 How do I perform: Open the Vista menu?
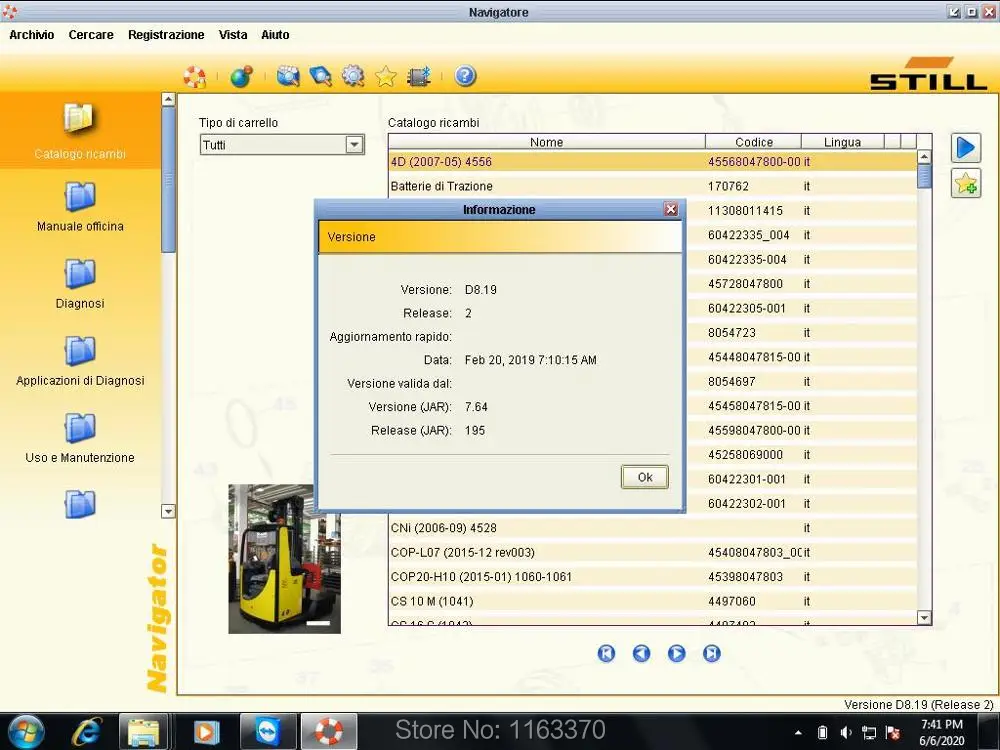(x=233, y=35)
